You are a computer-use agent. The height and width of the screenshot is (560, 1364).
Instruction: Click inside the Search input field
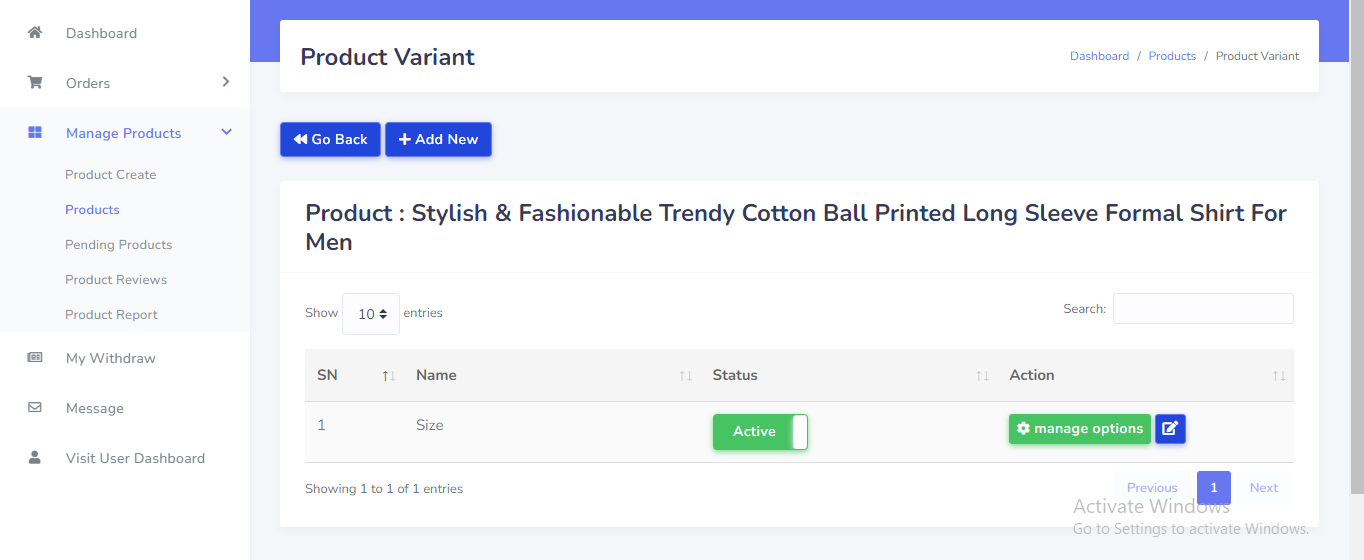coord(1203,309)
